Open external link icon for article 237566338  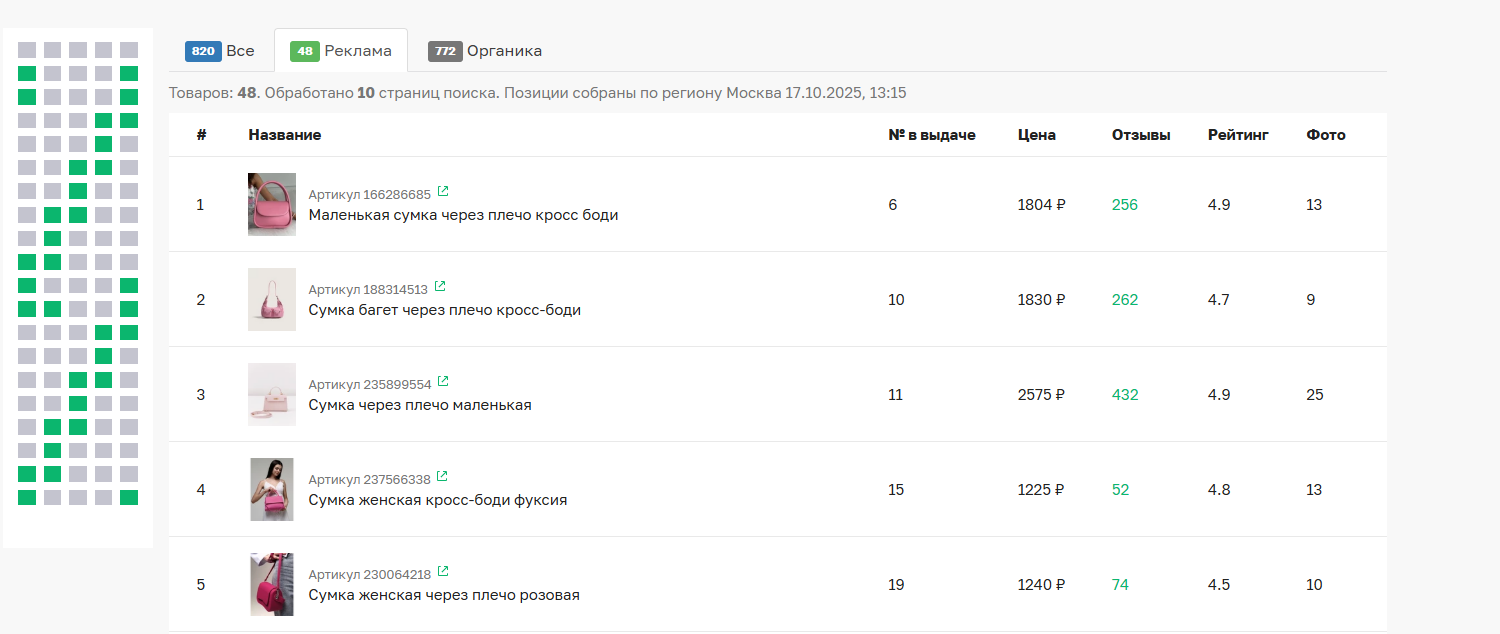[x=442, y=477]
